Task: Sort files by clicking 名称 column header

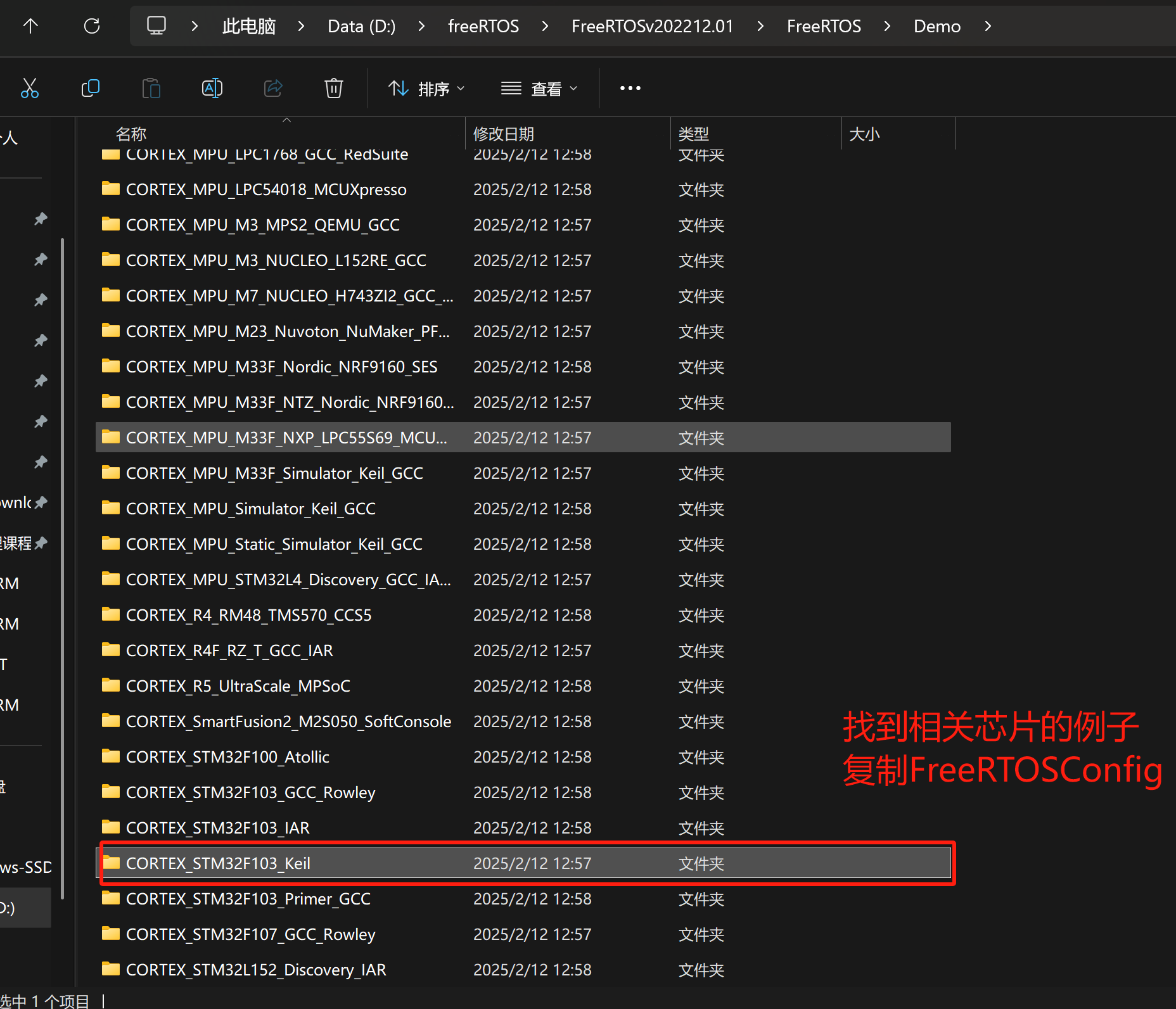Action: pos(131,134)
